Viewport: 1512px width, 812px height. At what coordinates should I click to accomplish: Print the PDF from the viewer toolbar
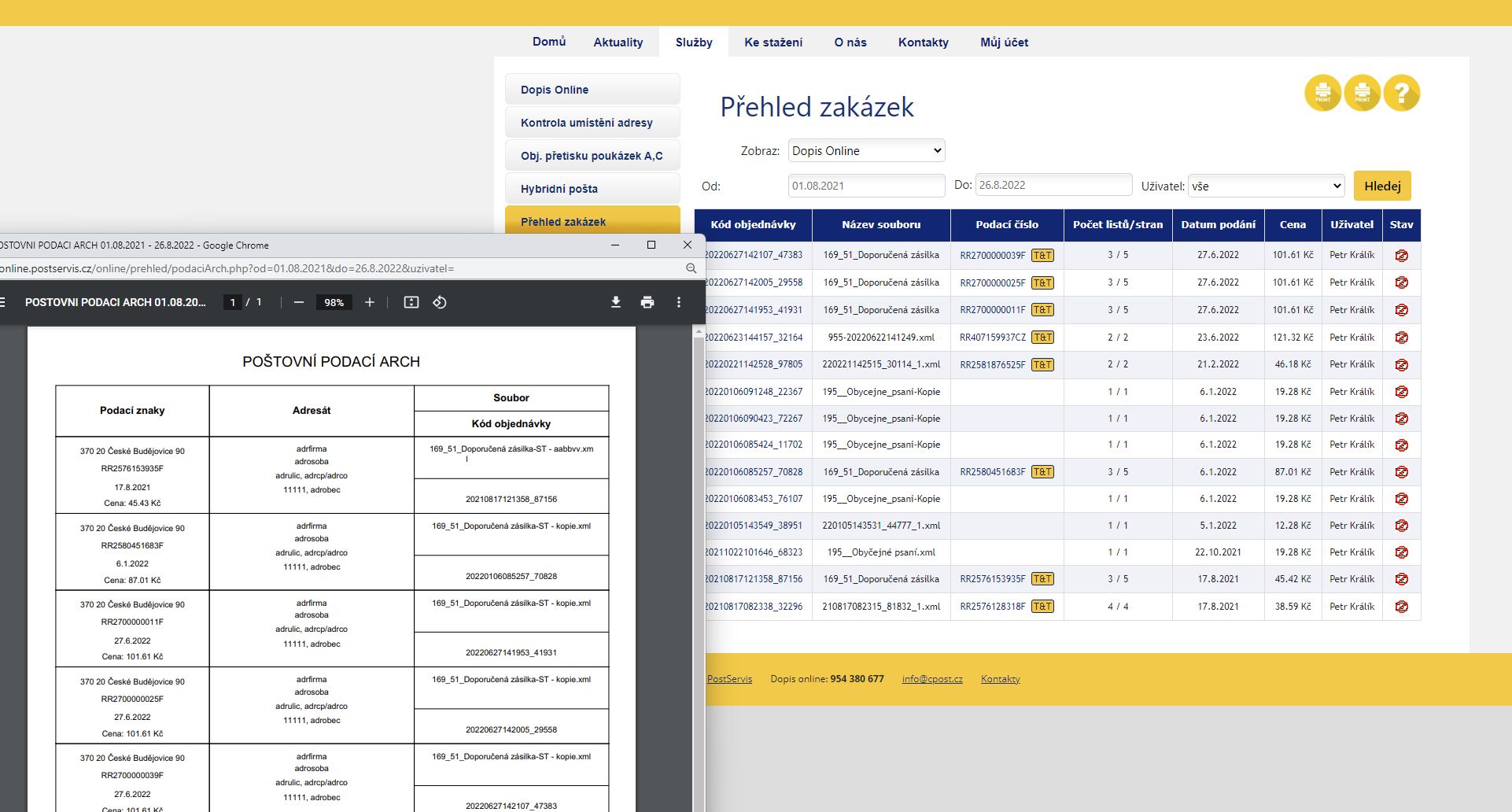pos(647,302)
